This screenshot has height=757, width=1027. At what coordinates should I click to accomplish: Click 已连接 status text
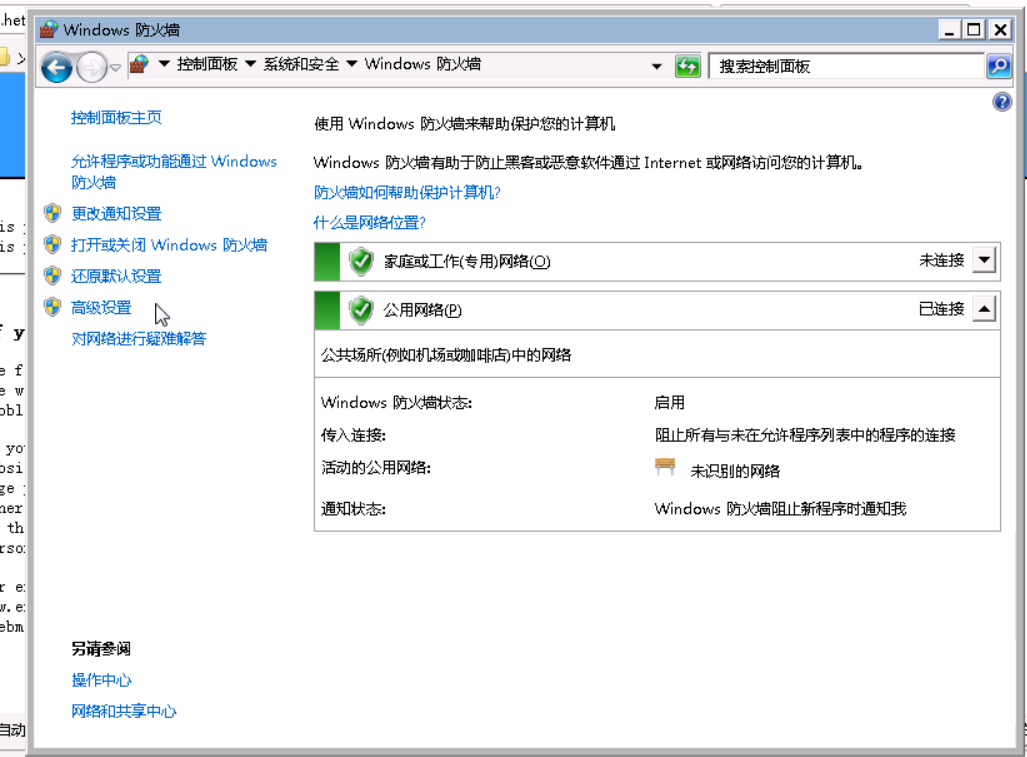(x=941, y=309)
